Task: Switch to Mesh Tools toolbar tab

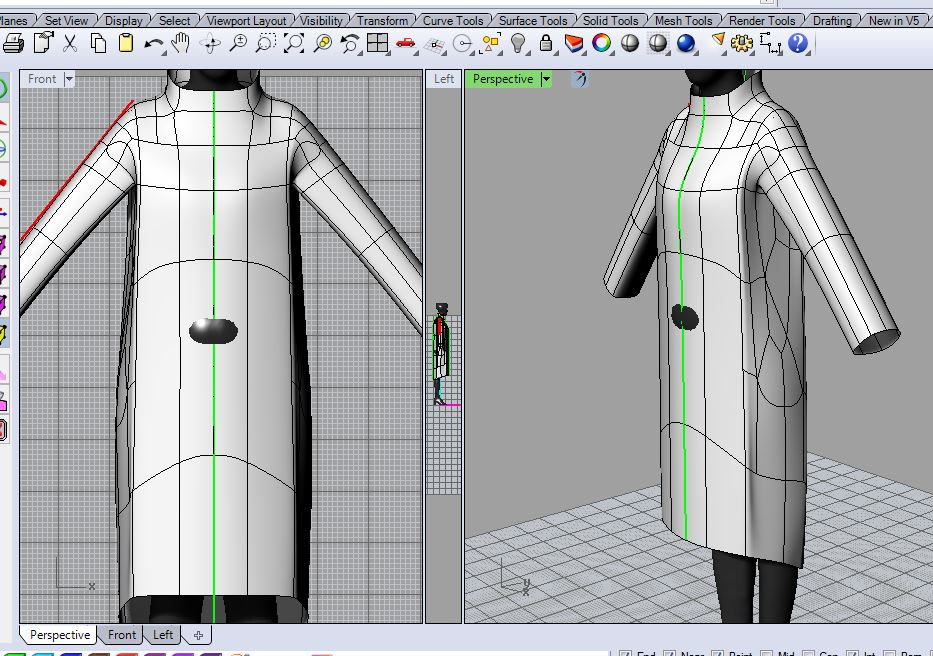Action: click(x=684, y=20)
